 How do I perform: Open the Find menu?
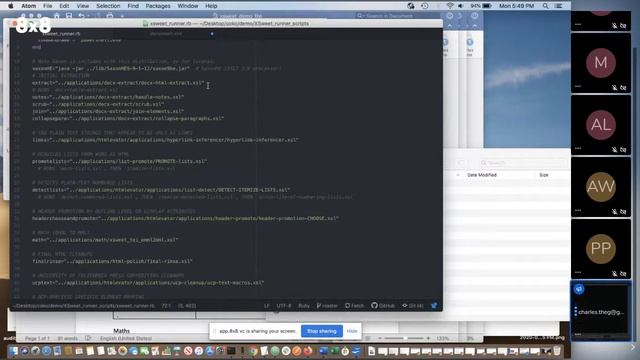133,6
